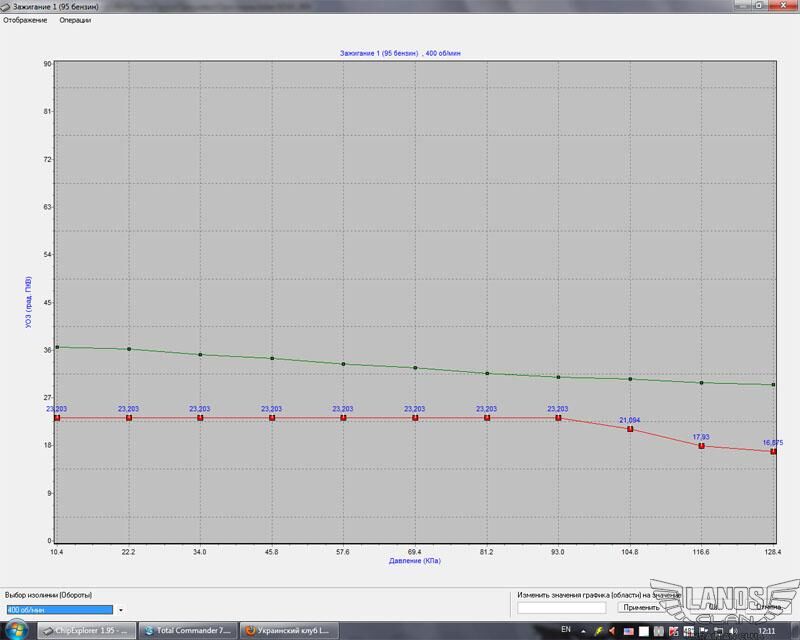800x640 pixels.
Task: Open the Windows Start menu
Action: [16, 631]
